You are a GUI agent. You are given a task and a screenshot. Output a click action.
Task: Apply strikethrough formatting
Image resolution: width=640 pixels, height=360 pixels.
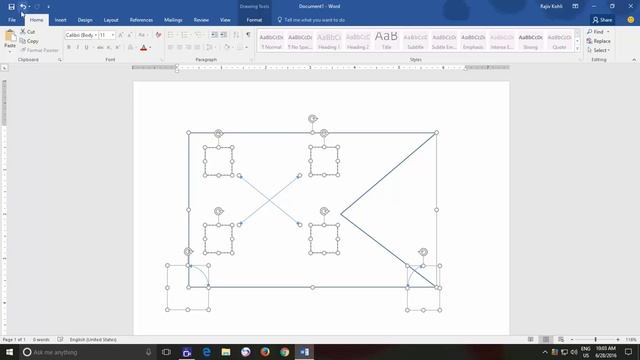100,47
